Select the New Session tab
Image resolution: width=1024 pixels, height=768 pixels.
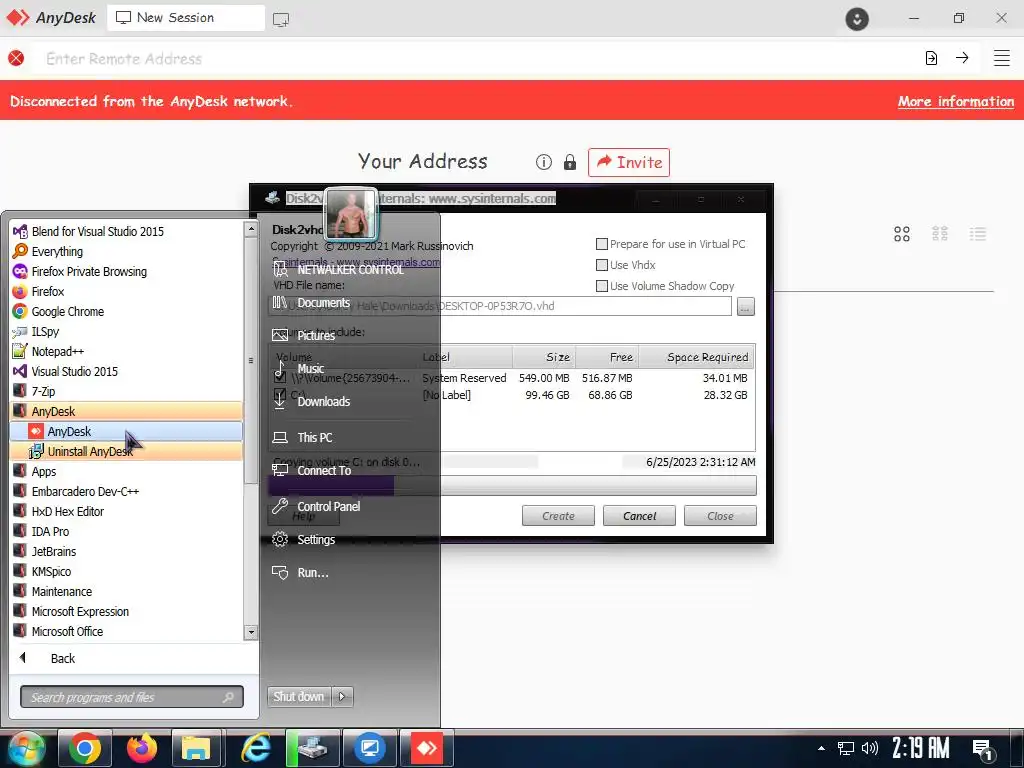click(x=185, y=18)
